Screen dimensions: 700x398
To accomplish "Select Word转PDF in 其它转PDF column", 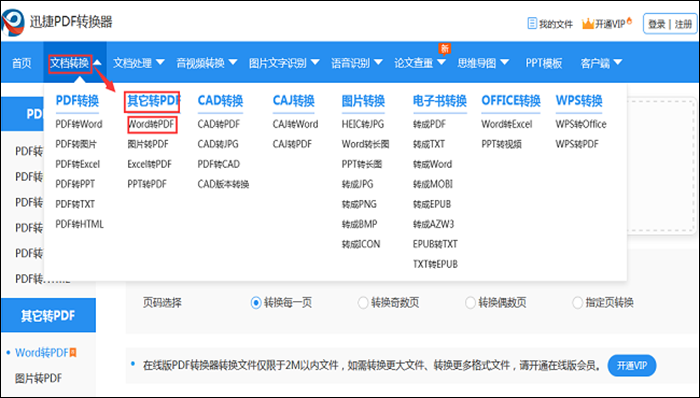I will (152, 124).
